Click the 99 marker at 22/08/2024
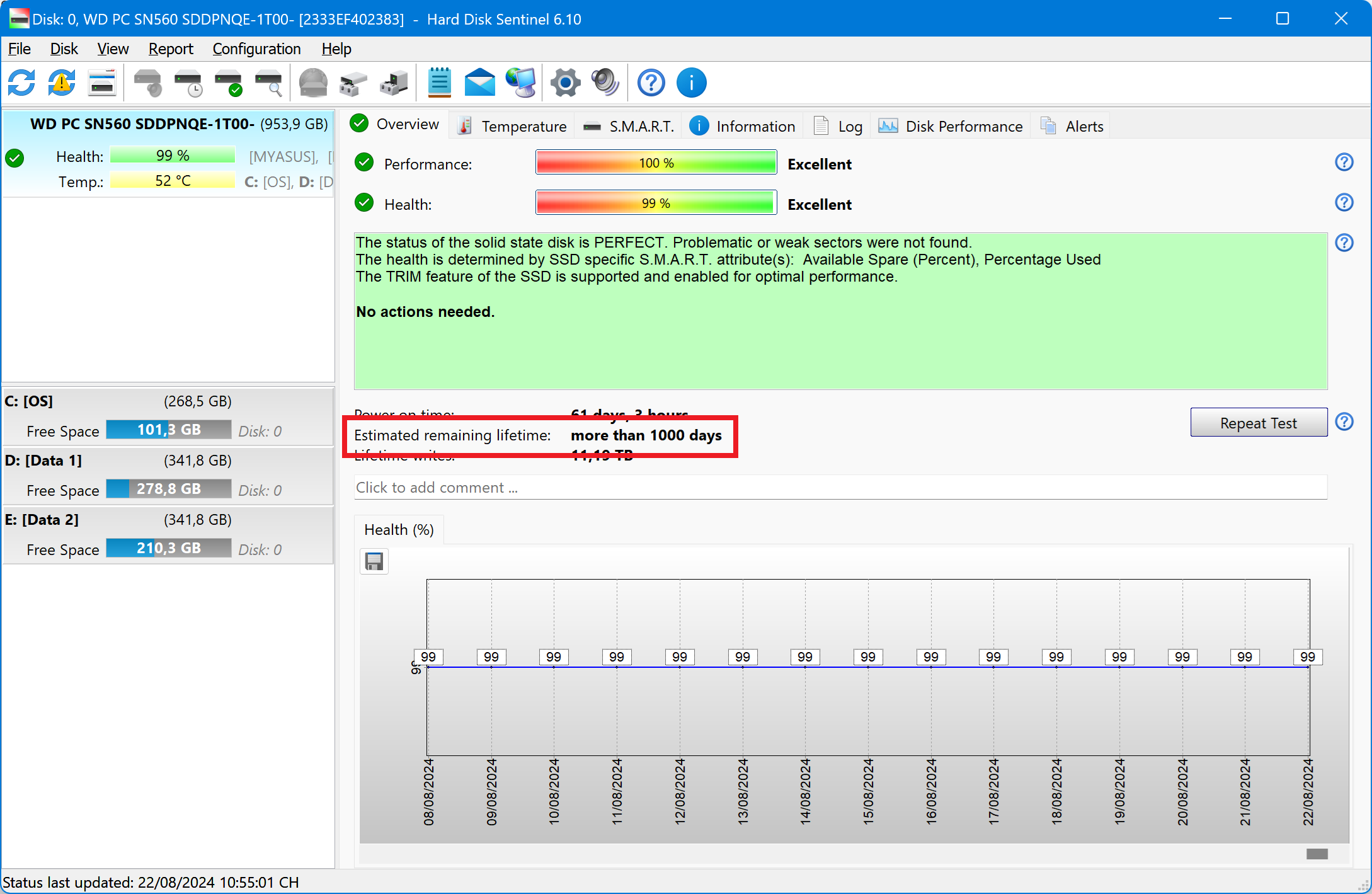1372x894 pixels. coord(1308,656)
